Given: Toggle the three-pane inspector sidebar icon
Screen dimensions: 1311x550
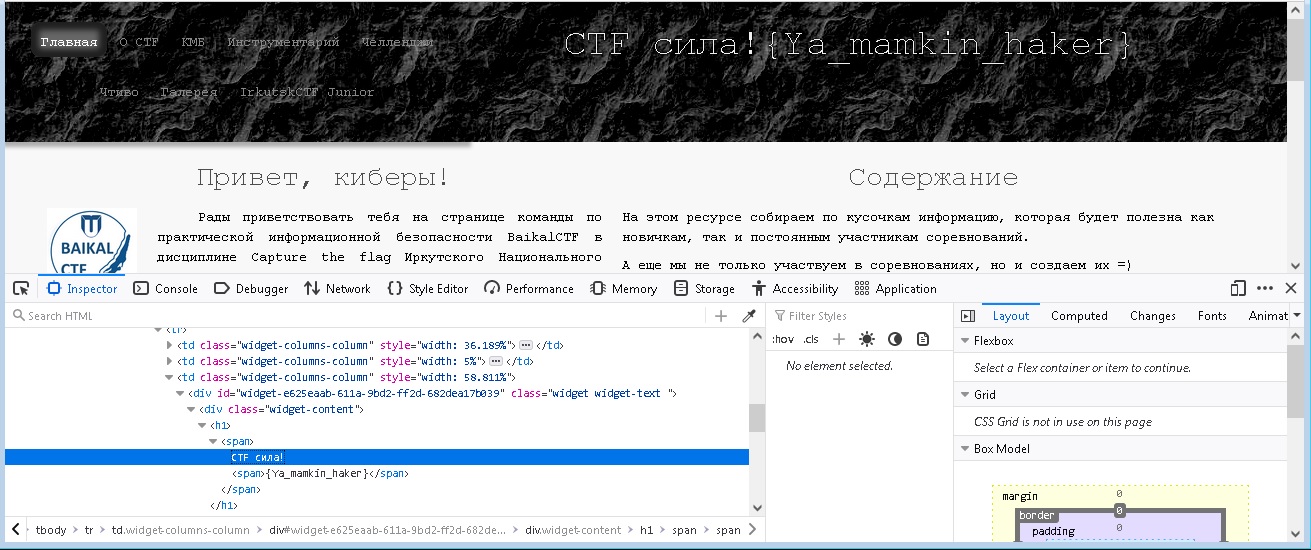Looking at the screenshot, I should pos(967,316).
